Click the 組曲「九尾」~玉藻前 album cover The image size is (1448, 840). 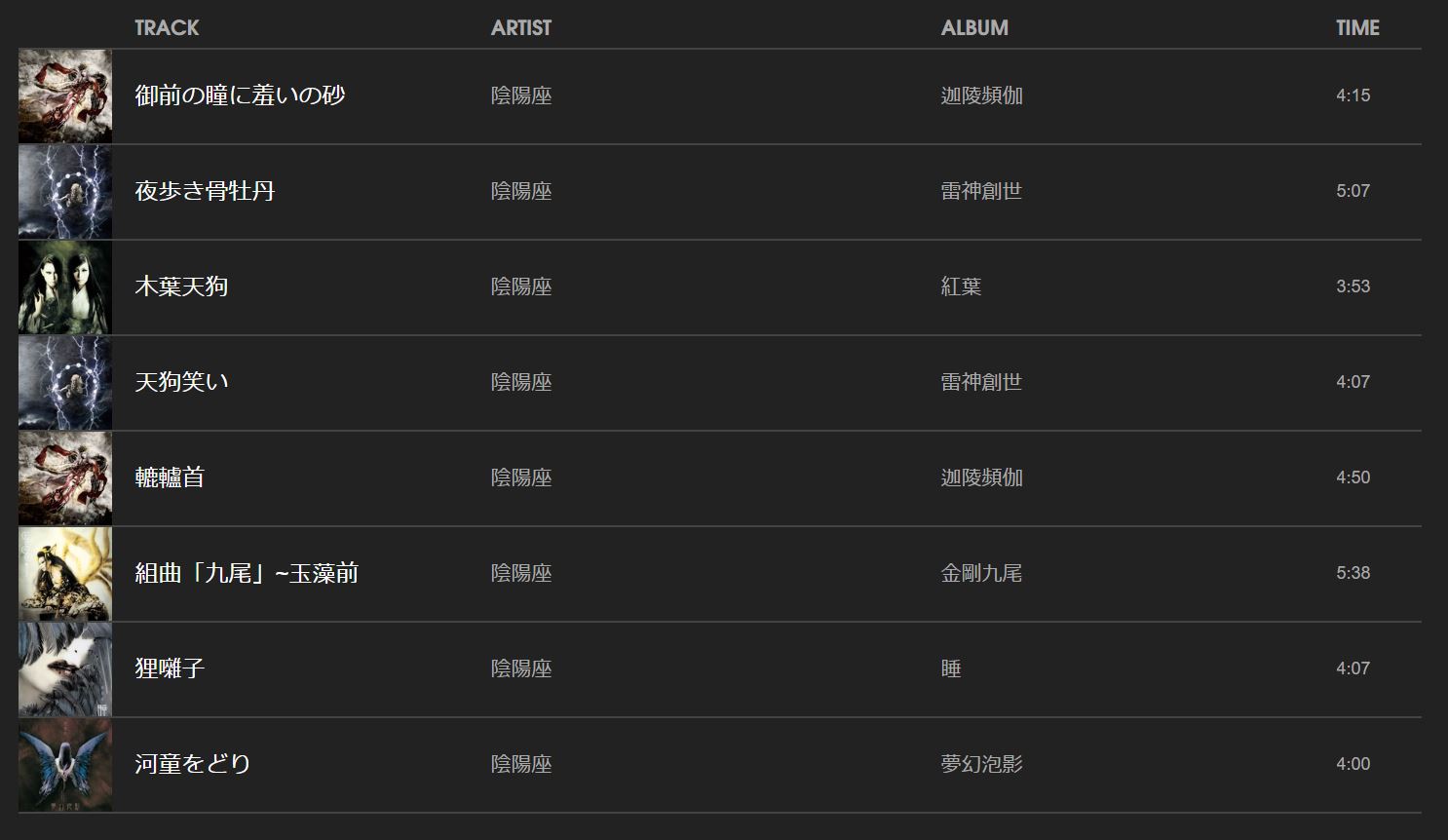pos(65,574)
